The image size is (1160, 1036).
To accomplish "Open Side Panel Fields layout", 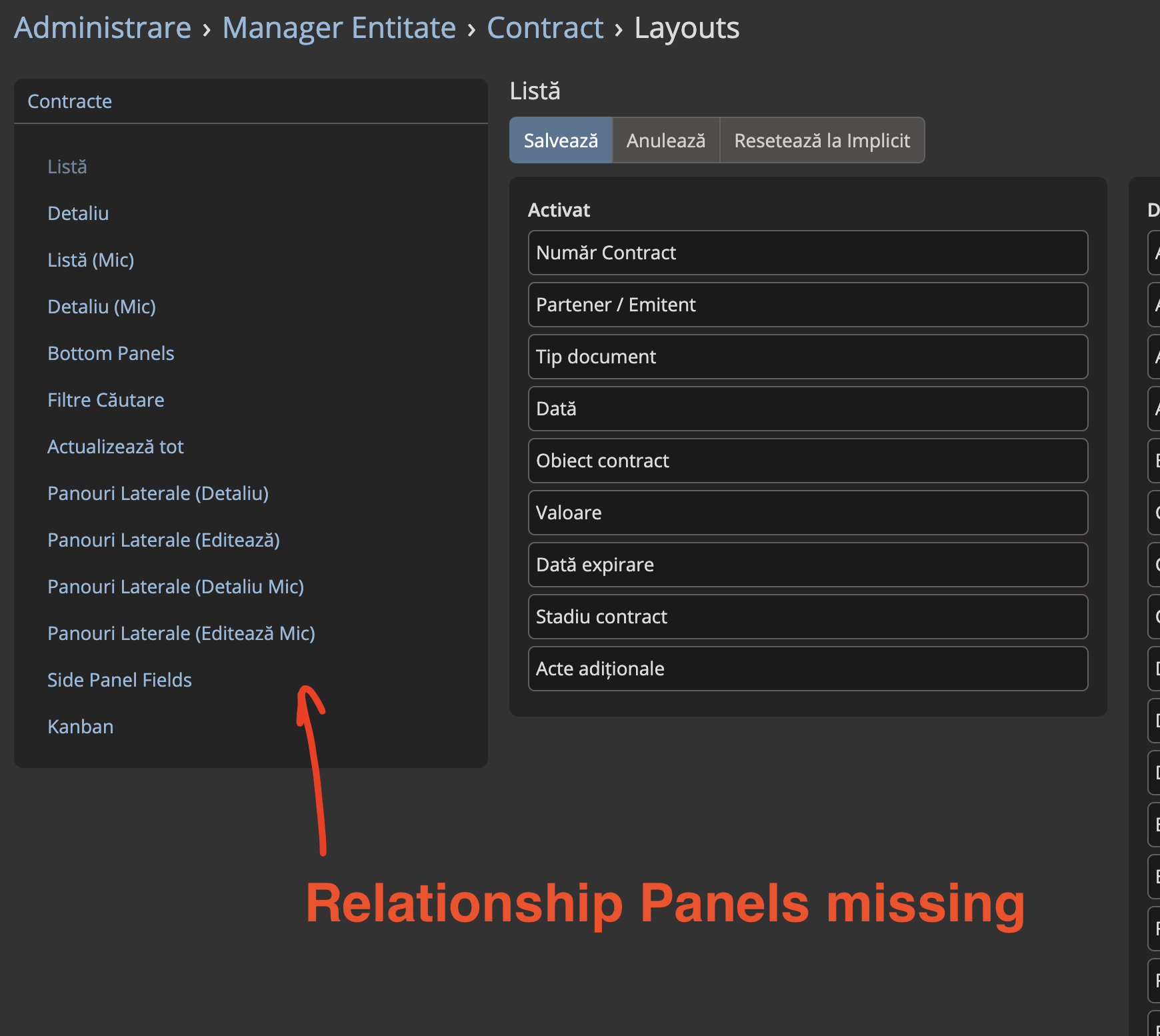I will [x=119, y=680].
